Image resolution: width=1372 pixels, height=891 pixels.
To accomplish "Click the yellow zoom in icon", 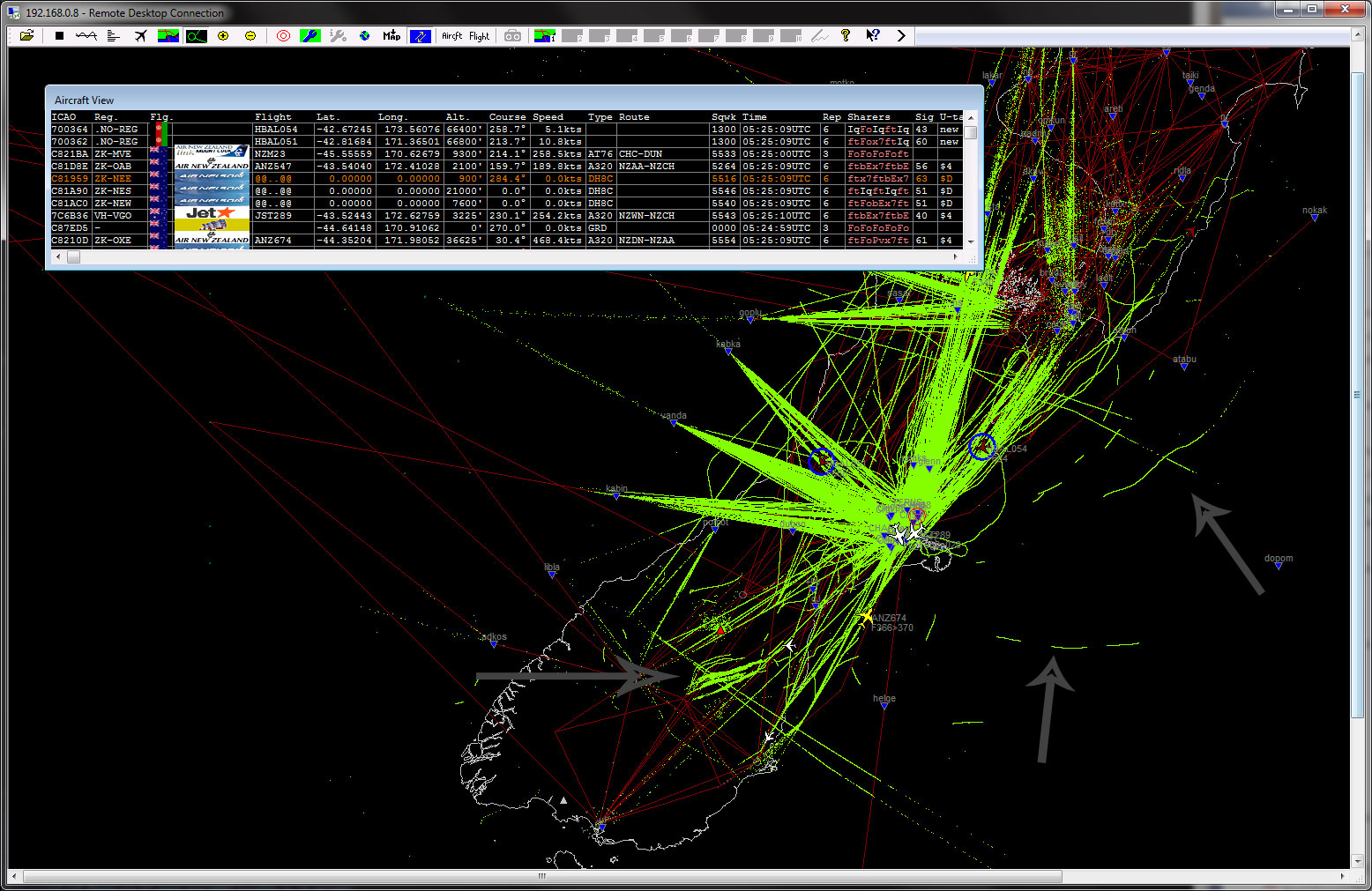I will click(x=223, y=35).
